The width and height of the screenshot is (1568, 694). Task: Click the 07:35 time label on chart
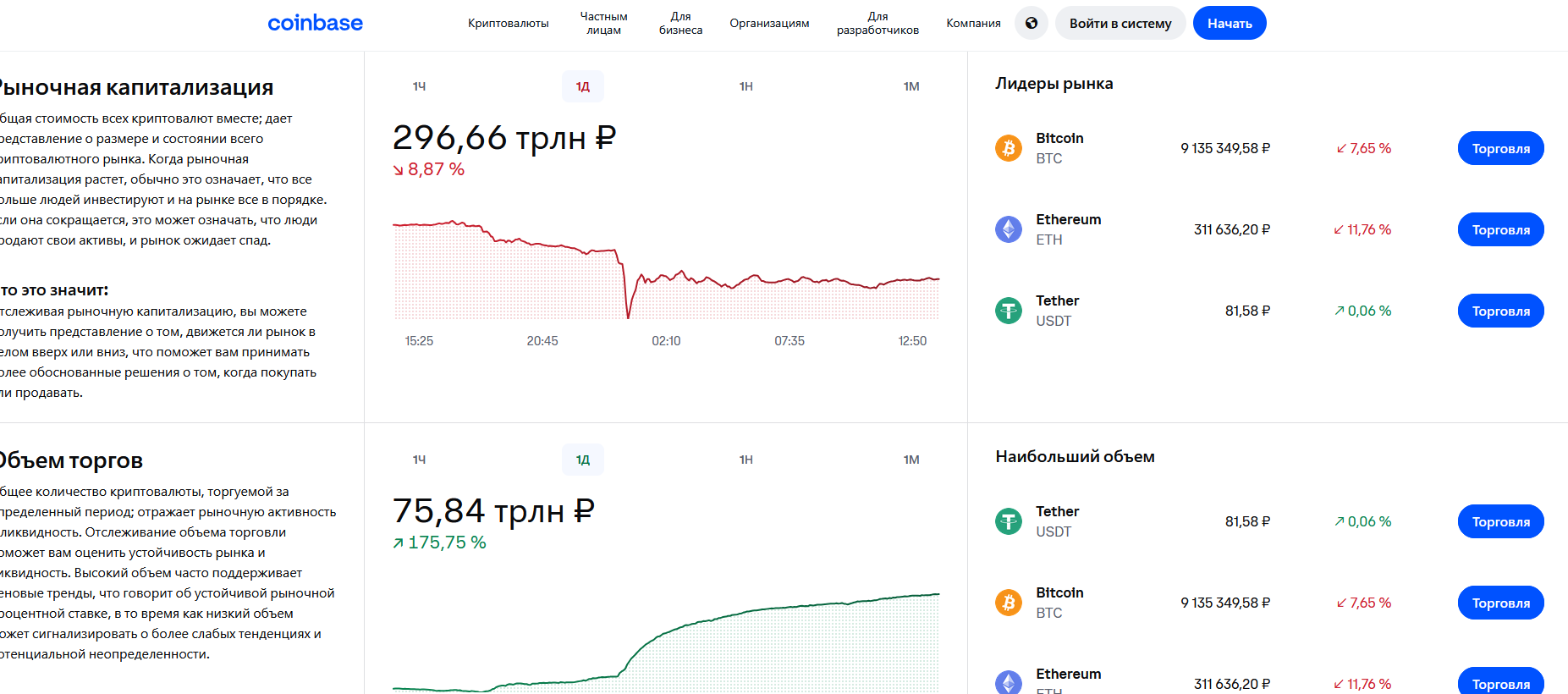[790, 341]
